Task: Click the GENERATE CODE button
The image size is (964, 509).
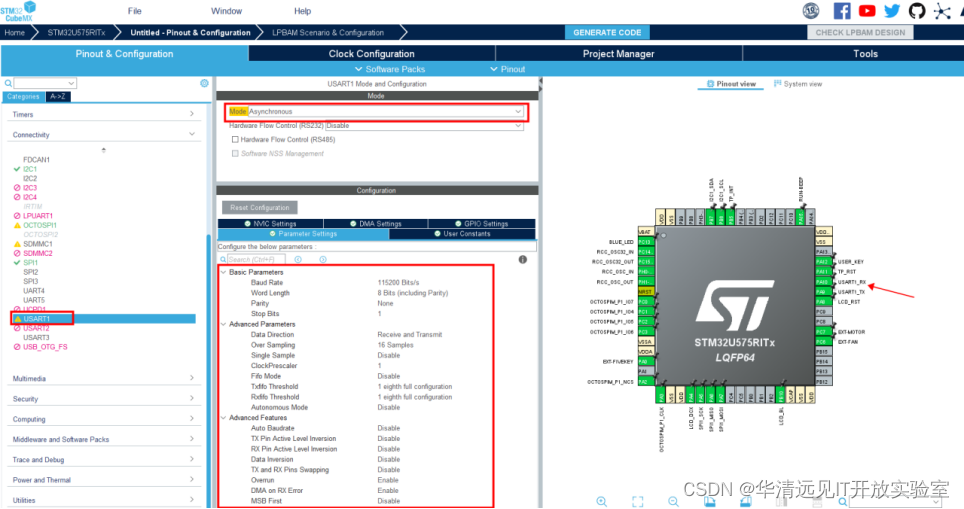Action: tap(607, 33)
